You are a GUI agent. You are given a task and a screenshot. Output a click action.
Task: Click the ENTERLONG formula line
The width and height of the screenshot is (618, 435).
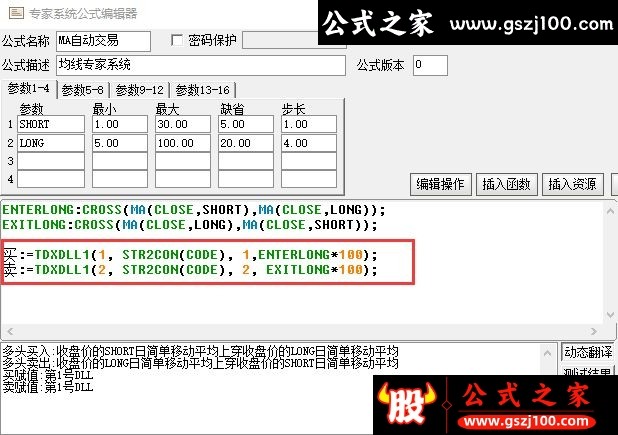click(194, 210)
